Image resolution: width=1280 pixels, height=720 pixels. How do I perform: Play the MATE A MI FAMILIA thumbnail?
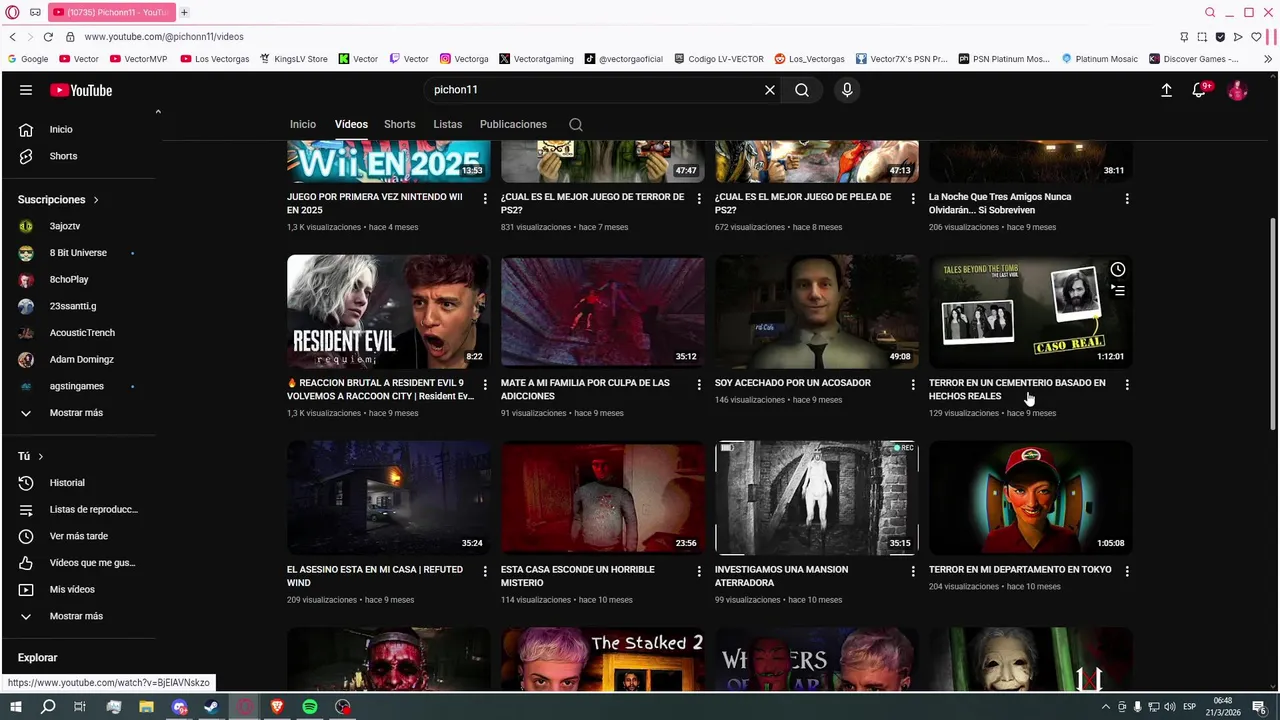pyautogui.click(x=603, y=311)
